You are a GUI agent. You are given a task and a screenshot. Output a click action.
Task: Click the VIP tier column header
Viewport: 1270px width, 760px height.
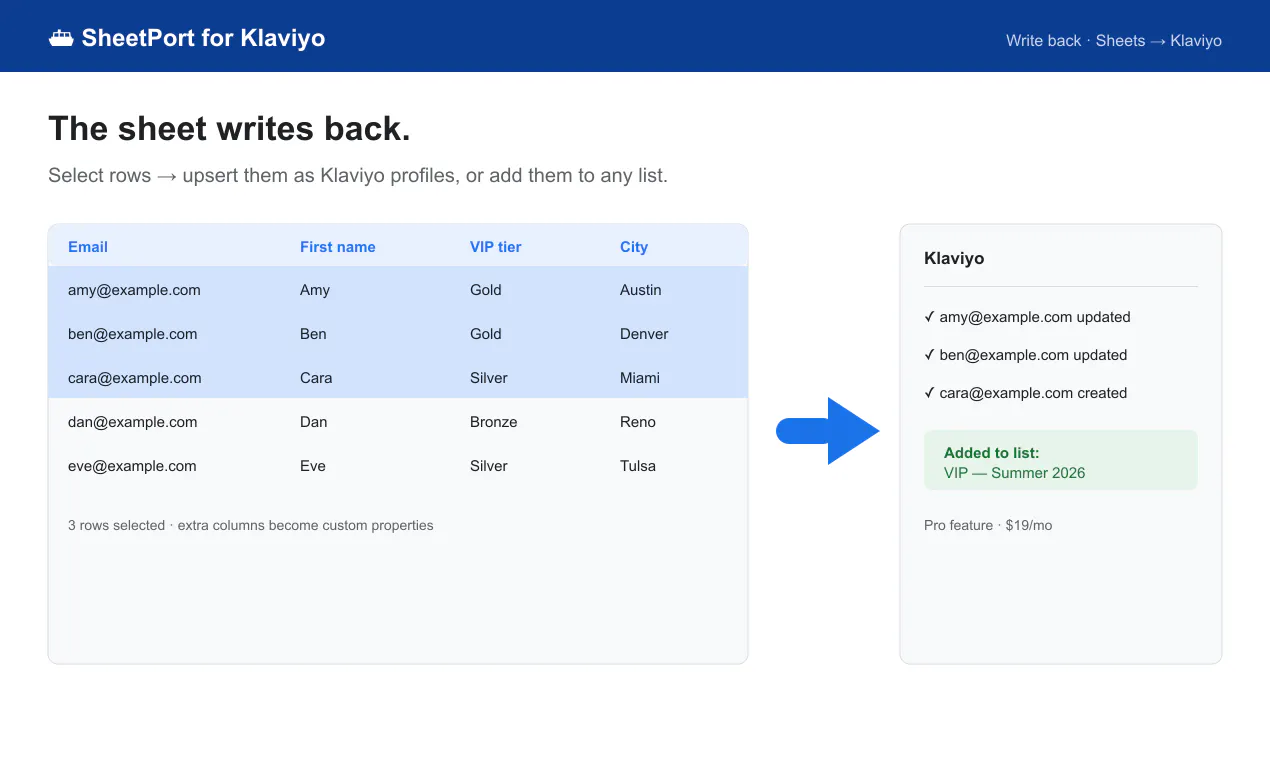(x=496, y=247)
